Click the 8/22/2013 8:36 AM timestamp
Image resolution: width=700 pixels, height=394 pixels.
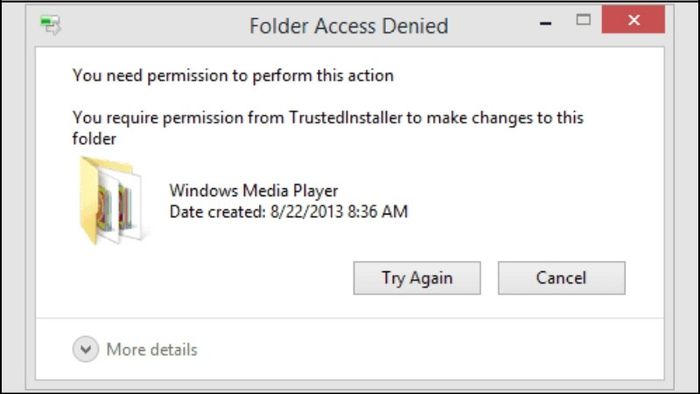click(x=339, y=212)
